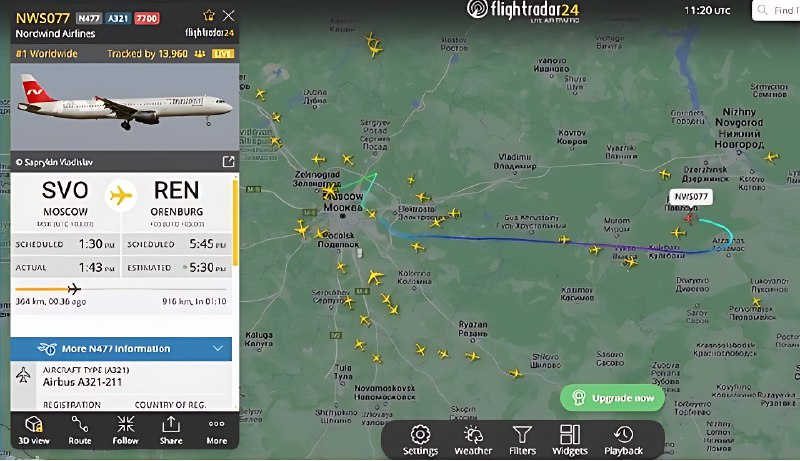Open map Settings gear
This screenshot has height=461, width=800.
pyautogui.click(x=420, y=440)
